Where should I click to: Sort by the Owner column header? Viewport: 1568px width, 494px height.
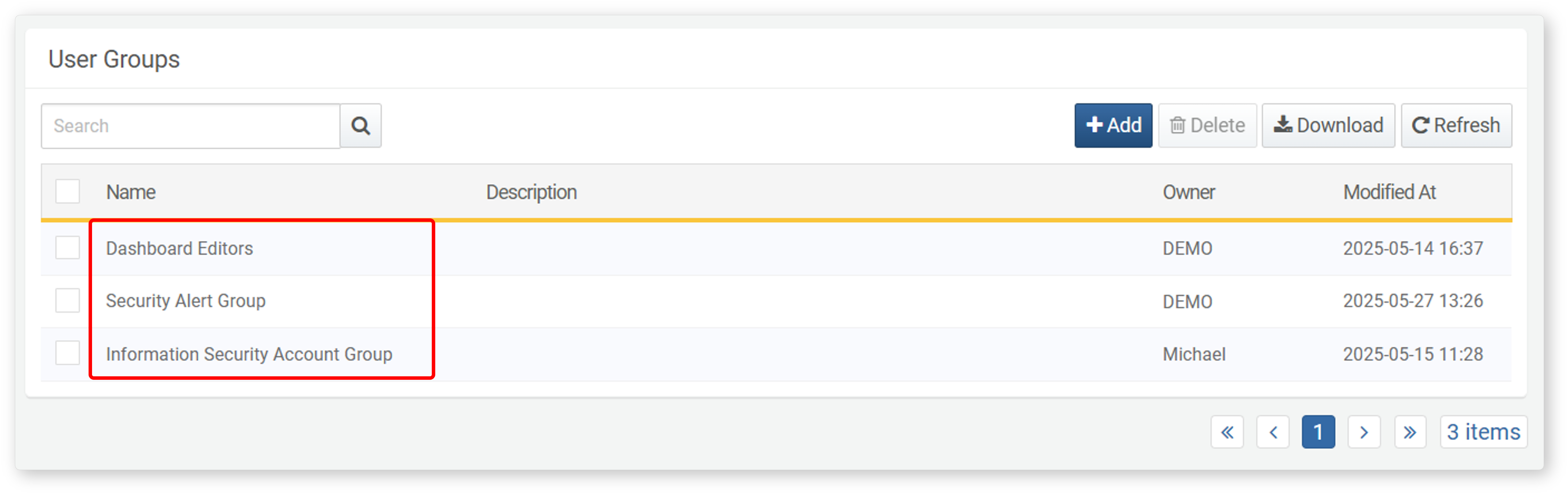[x=1189, y=192]
